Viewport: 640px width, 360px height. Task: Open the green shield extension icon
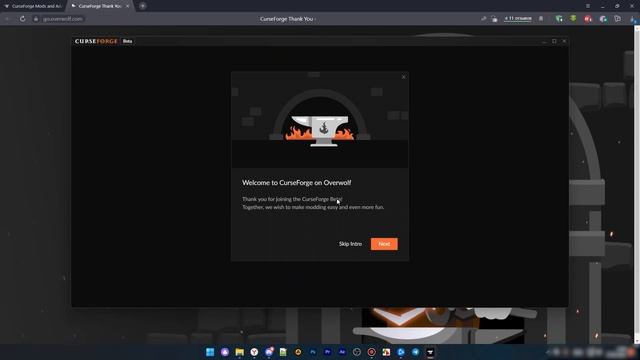(559, 19)
